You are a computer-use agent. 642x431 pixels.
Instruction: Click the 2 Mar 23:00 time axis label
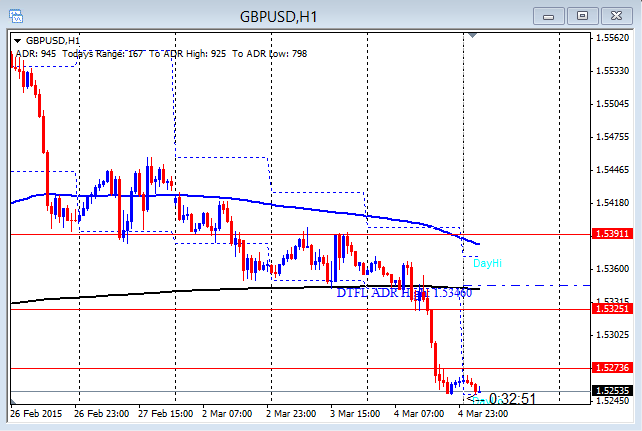[291, 414]
